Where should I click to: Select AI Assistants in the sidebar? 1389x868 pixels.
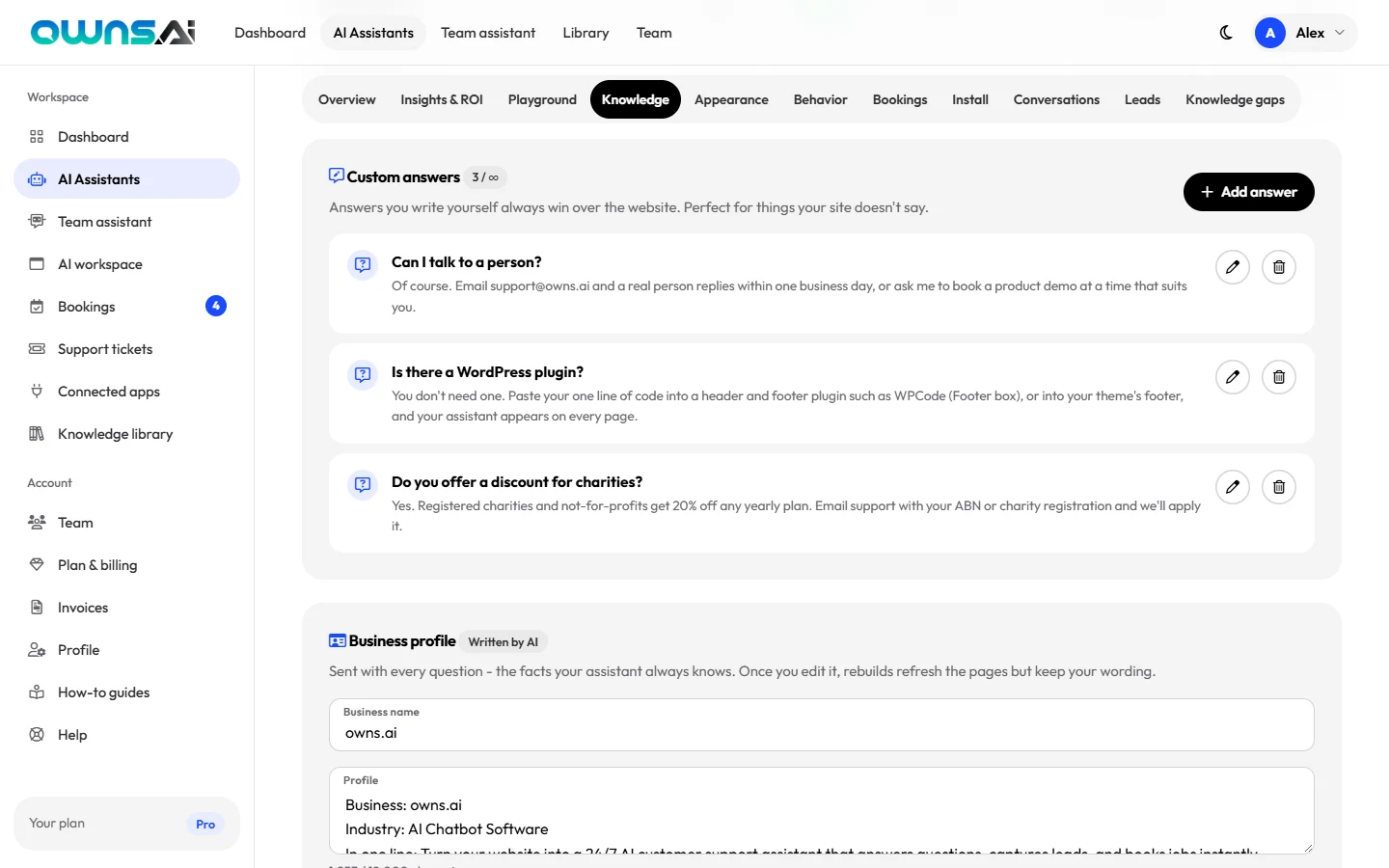pyautogui.click(x=126, y=179)
